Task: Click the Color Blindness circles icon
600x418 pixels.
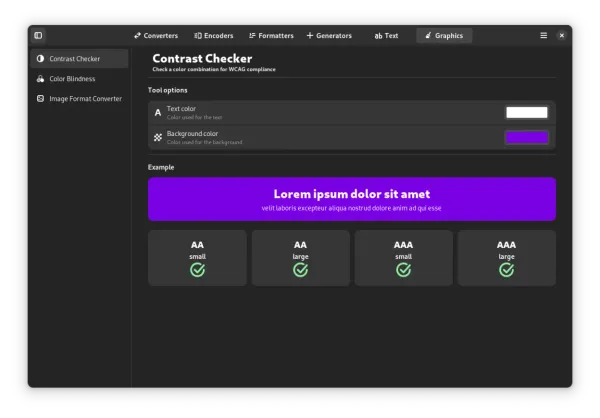Action: [40, 79]
